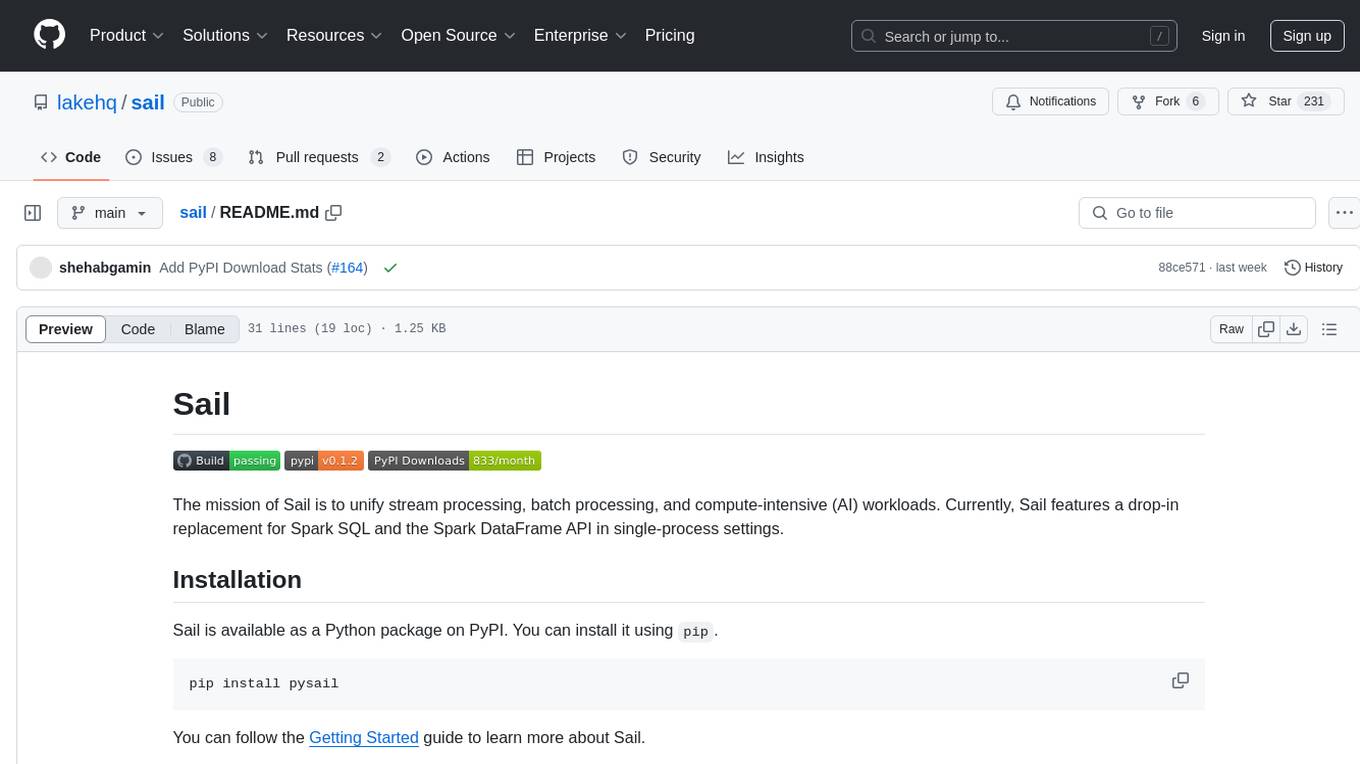This screenshot has height=764, width=1360.
Task: Open the main branch selector
Action: pos(110,213)
